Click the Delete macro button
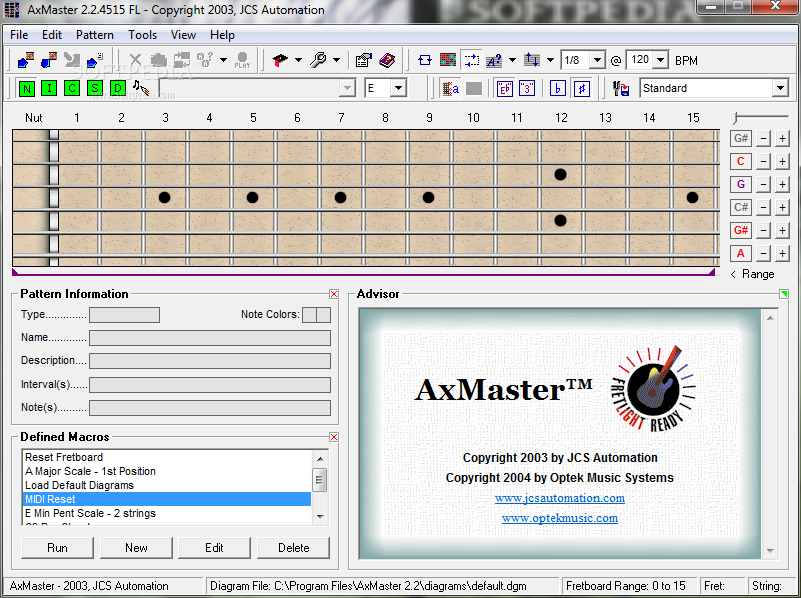Viewport: 801px width, 598px height. click(x=293, y=548)
